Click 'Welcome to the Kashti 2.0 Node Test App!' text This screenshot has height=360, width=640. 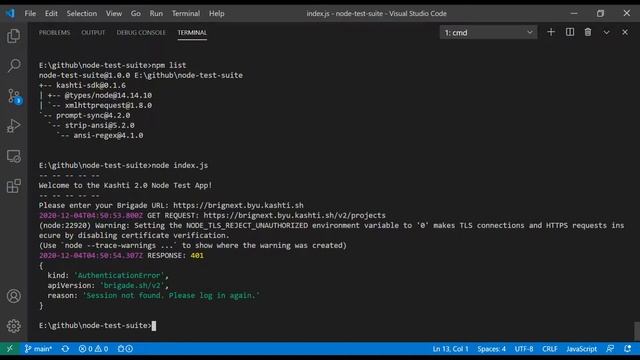tap(125, 185)
